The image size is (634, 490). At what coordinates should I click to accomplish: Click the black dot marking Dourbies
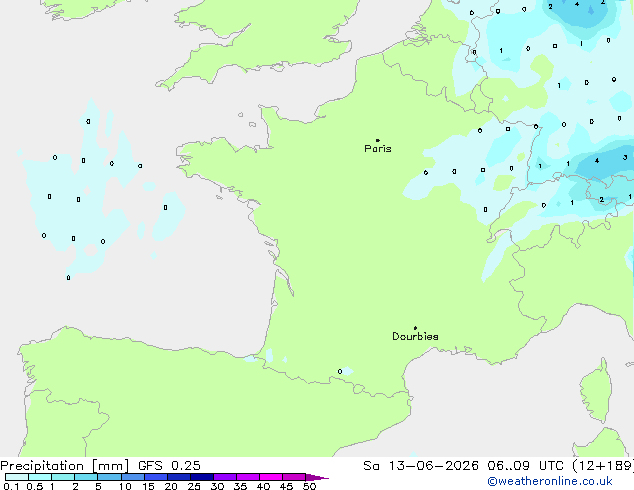415,328
